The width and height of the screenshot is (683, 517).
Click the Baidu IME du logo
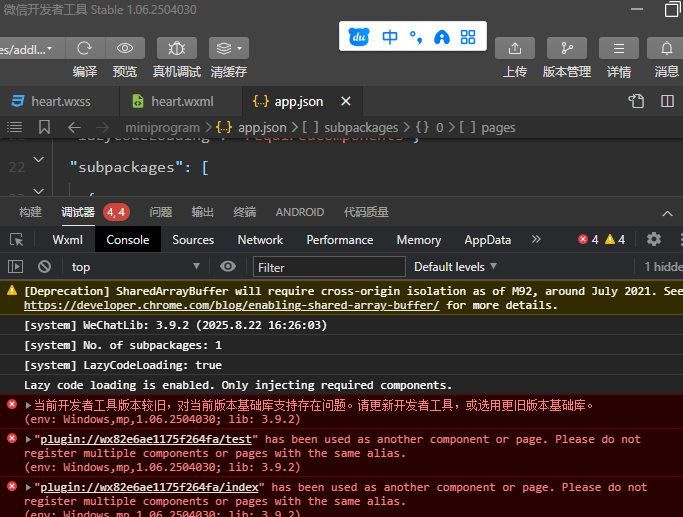(x=359, y=37)
